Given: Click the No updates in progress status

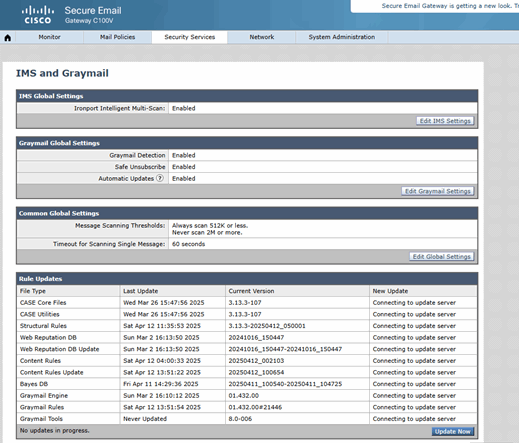Looking at the screenshot, I should click(55, 431).
